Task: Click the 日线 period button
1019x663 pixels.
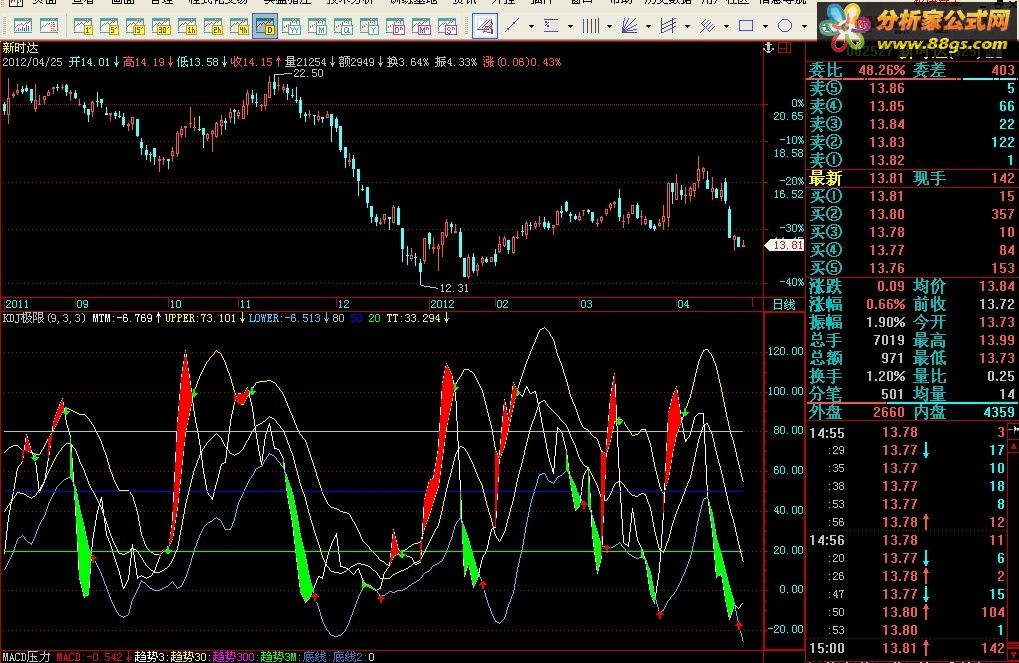Action: [x=784, y=304]
